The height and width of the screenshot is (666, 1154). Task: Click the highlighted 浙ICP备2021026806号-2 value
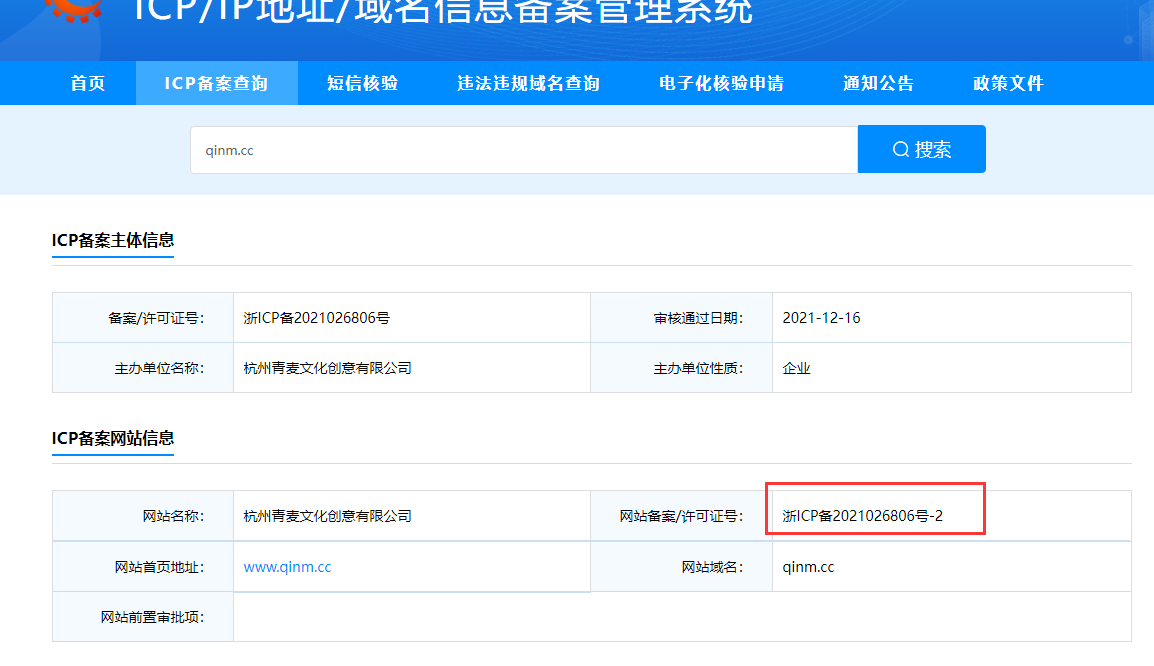point(863,516)
